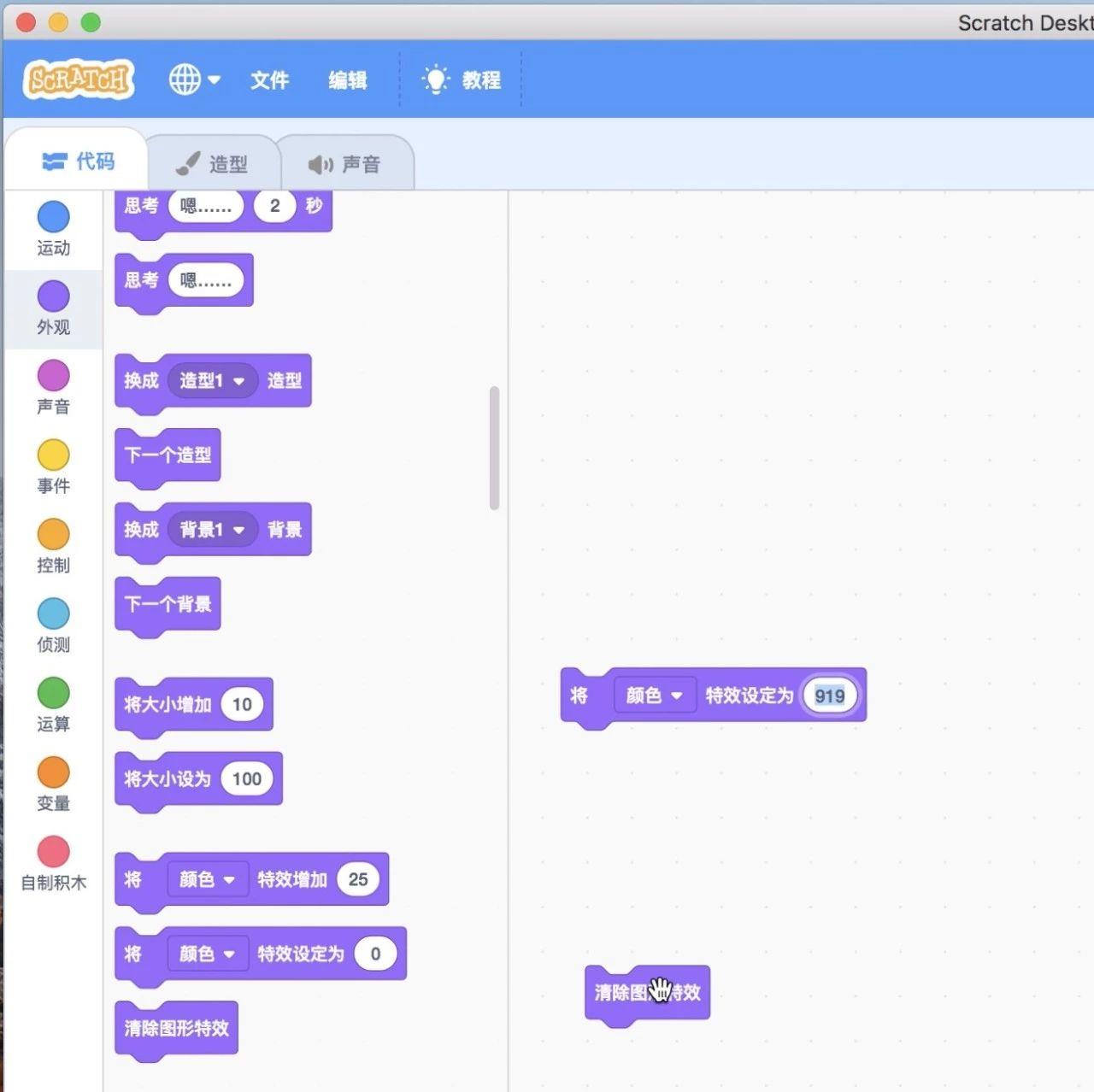
Task: Select the blue 运动 motion category
Action: [53, 228]
